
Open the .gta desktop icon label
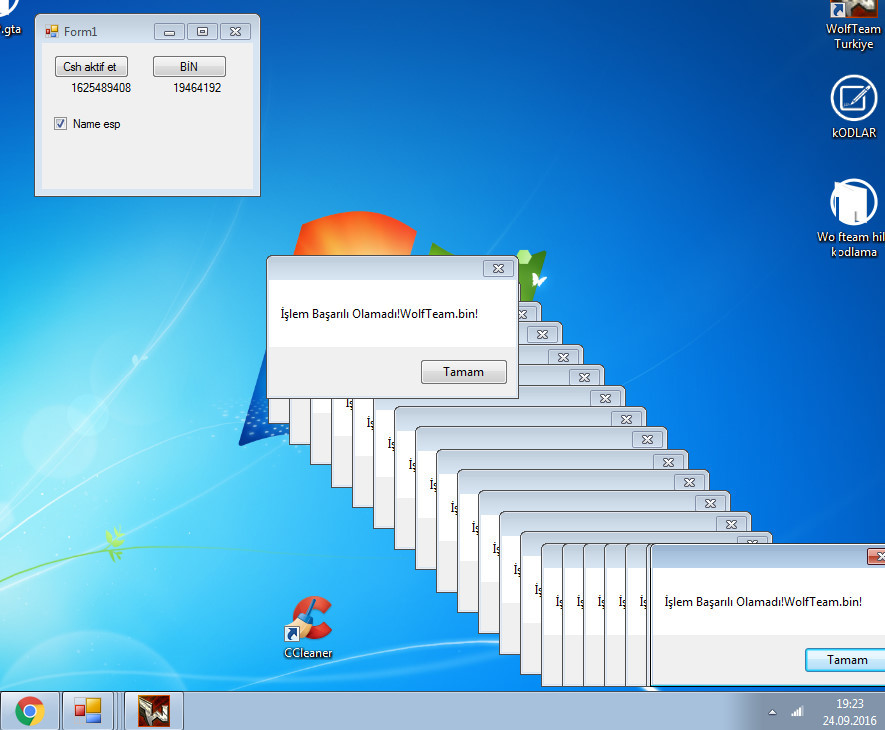click(x=10, y=29)
